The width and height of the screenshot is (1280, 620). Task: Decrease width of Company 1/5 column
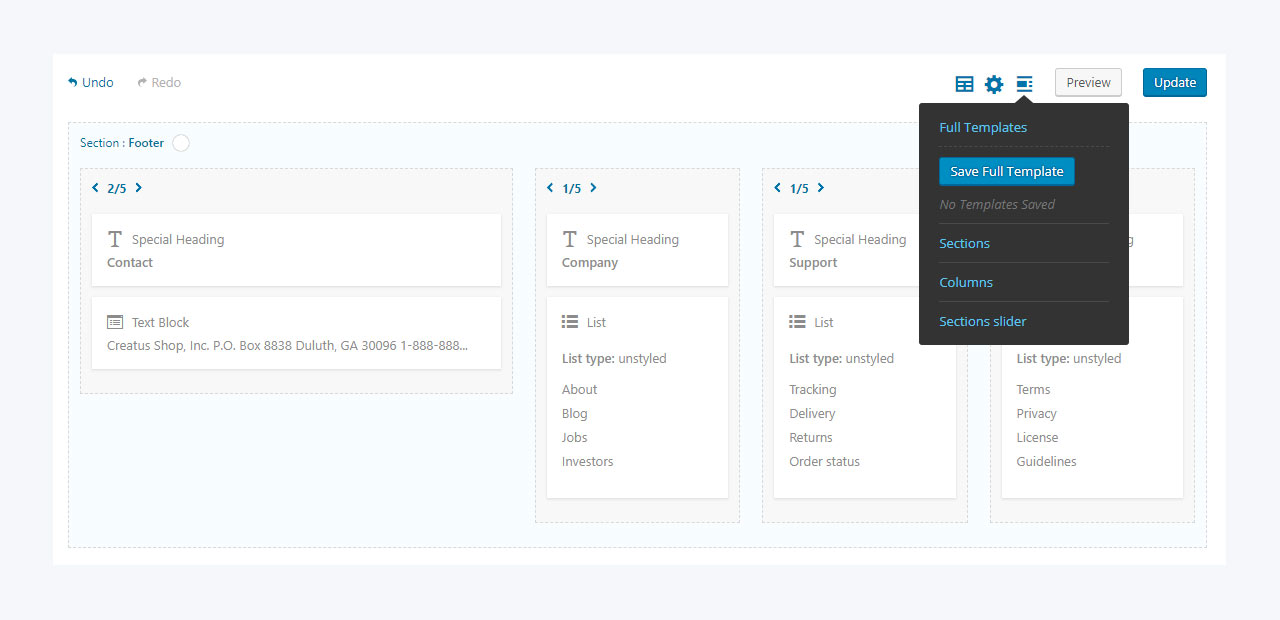[x=550, y=188]
